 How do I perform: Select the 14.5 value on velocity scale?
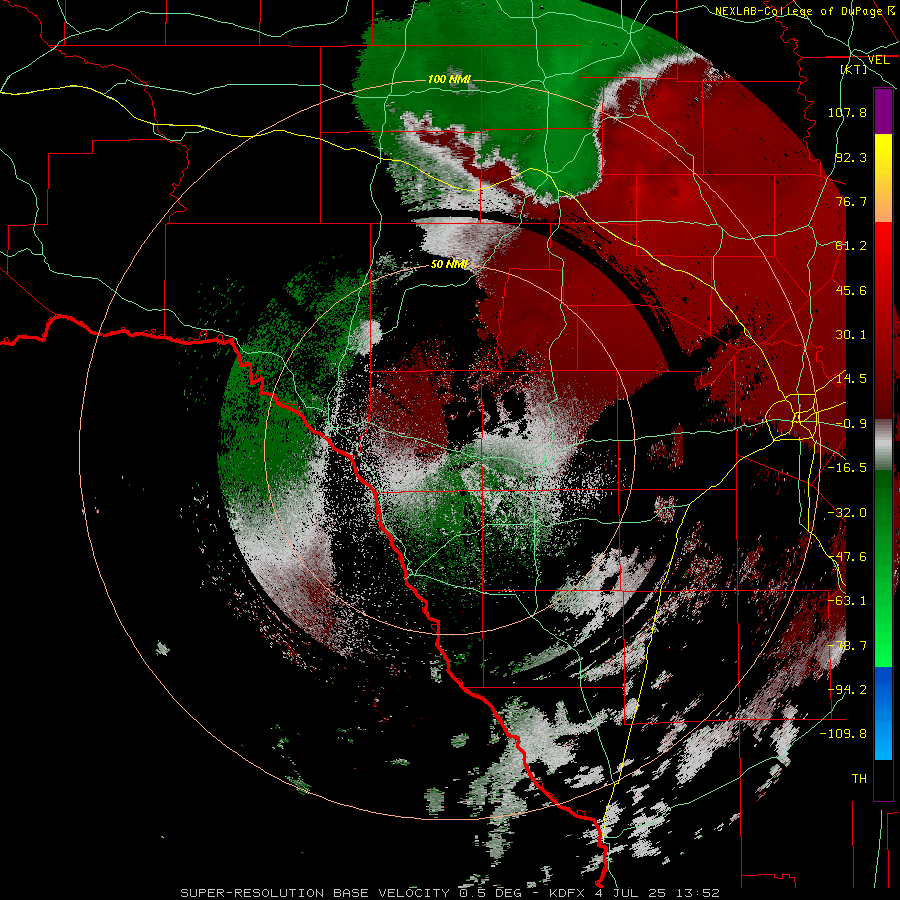(851, 379)
